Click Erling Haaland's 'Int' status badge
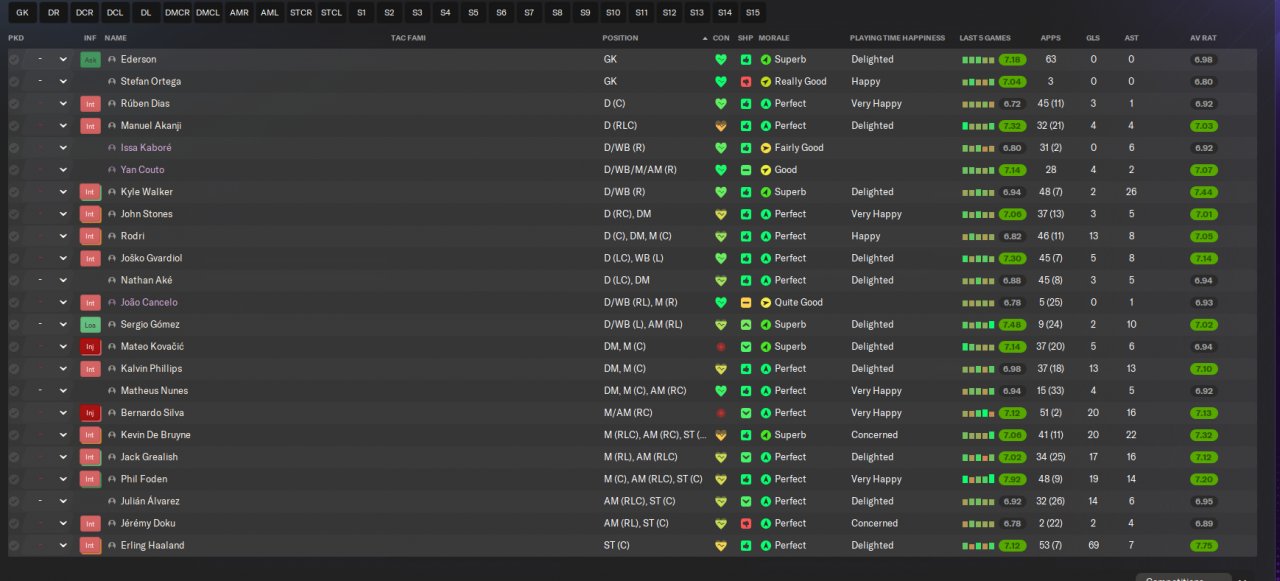This screenshot has width=1280, height=581. (x=90, y=545)
